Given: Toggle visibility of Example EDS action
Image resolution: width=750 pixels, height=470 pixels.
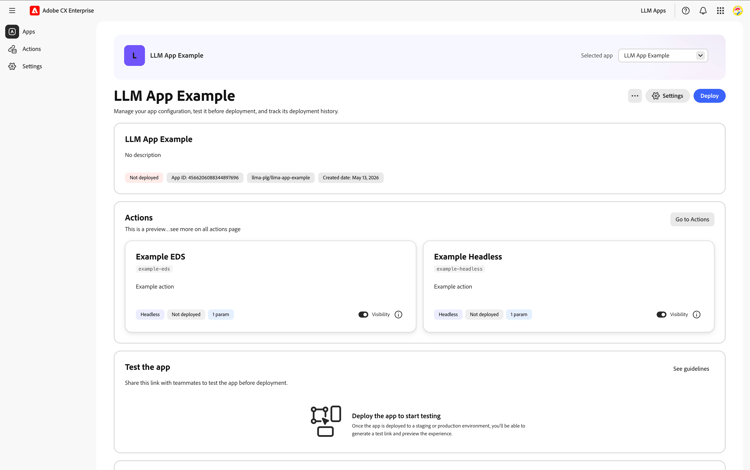Looking at the screenshot, I should click(363, 315).
